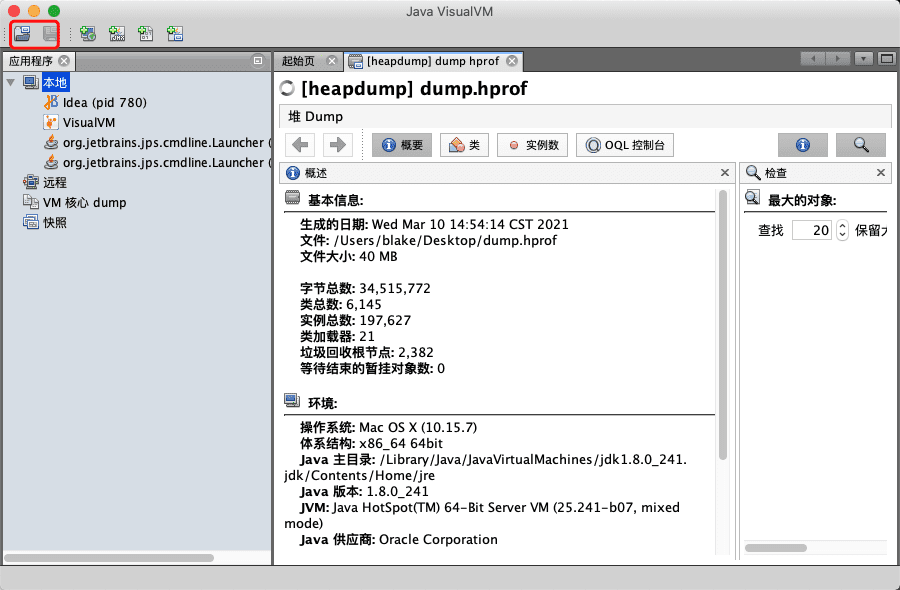
Task: Click the Idea application icon
Action: (x=51, y=102)
